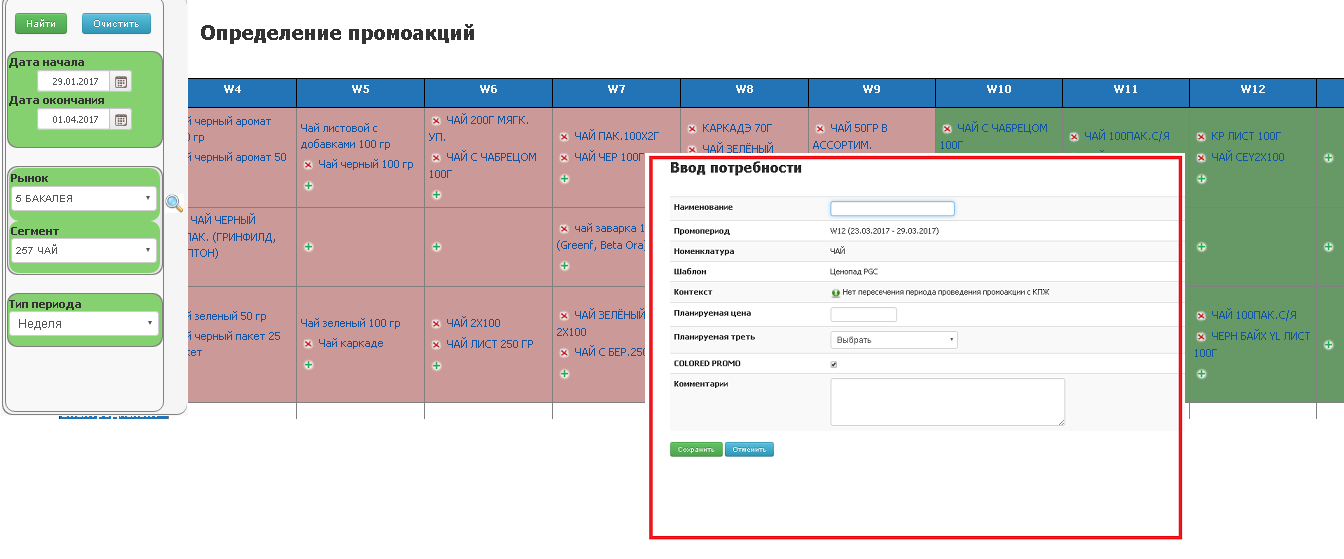Save the form with Сохранить
Screen dimensions: 1344x559
pos(696,449)
